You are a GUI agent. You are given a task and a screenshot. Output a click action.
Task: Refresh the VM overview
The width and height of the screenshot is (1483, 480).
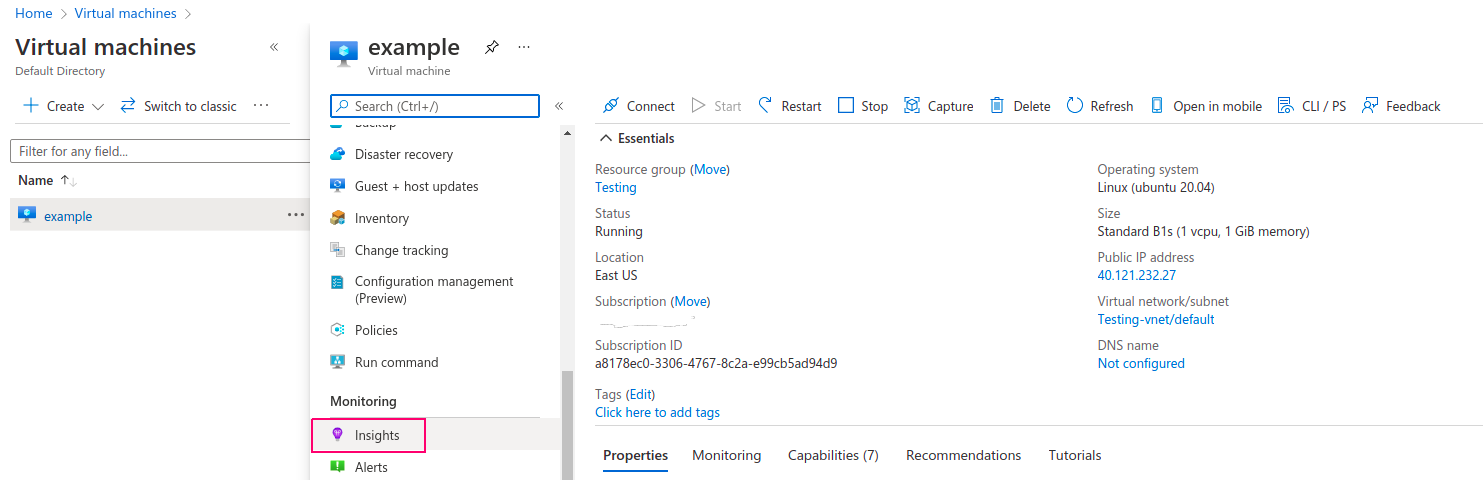[1100, 106]
